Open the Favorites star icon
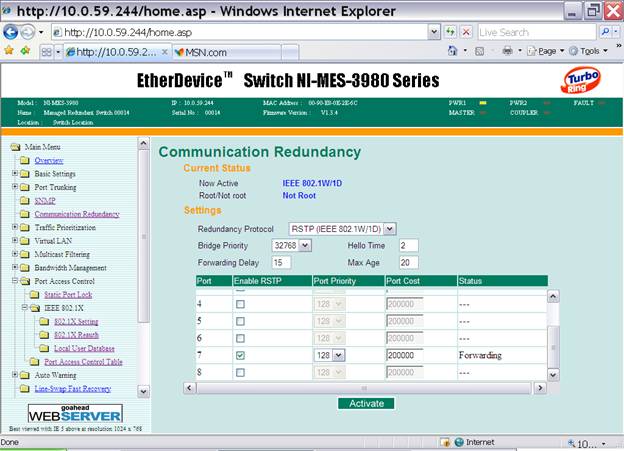624x451 pixels. coord(10,51)
